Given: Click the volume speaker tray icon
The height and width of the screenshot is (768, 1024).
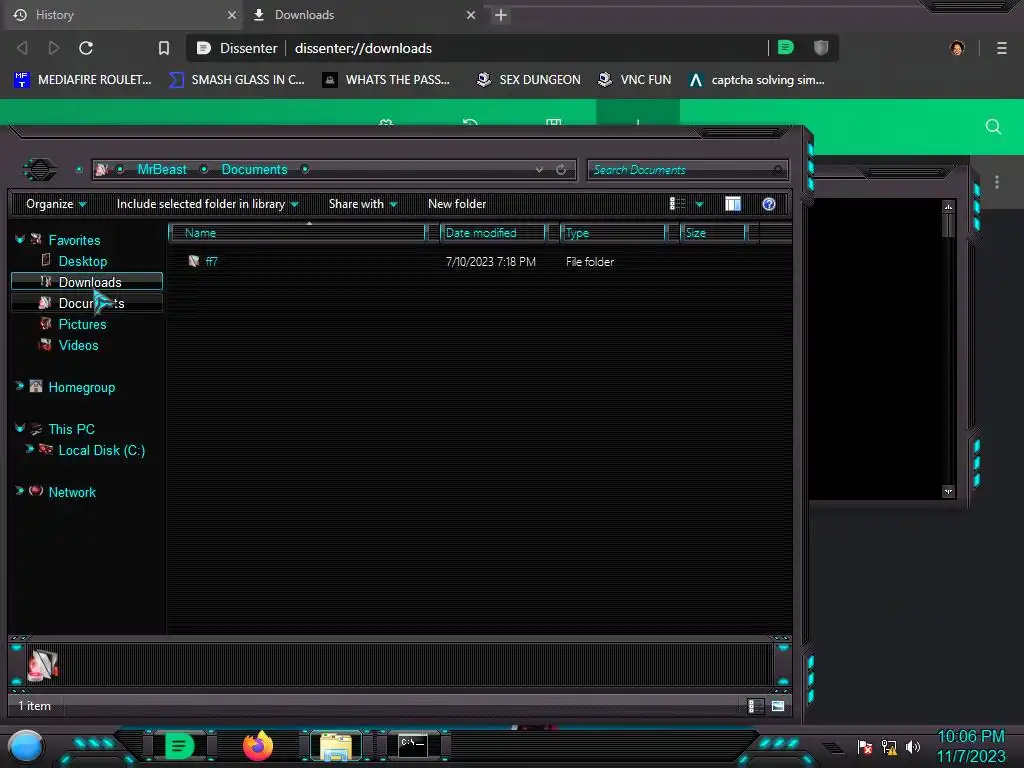Looking at the screenshot, I should [912, 747].
